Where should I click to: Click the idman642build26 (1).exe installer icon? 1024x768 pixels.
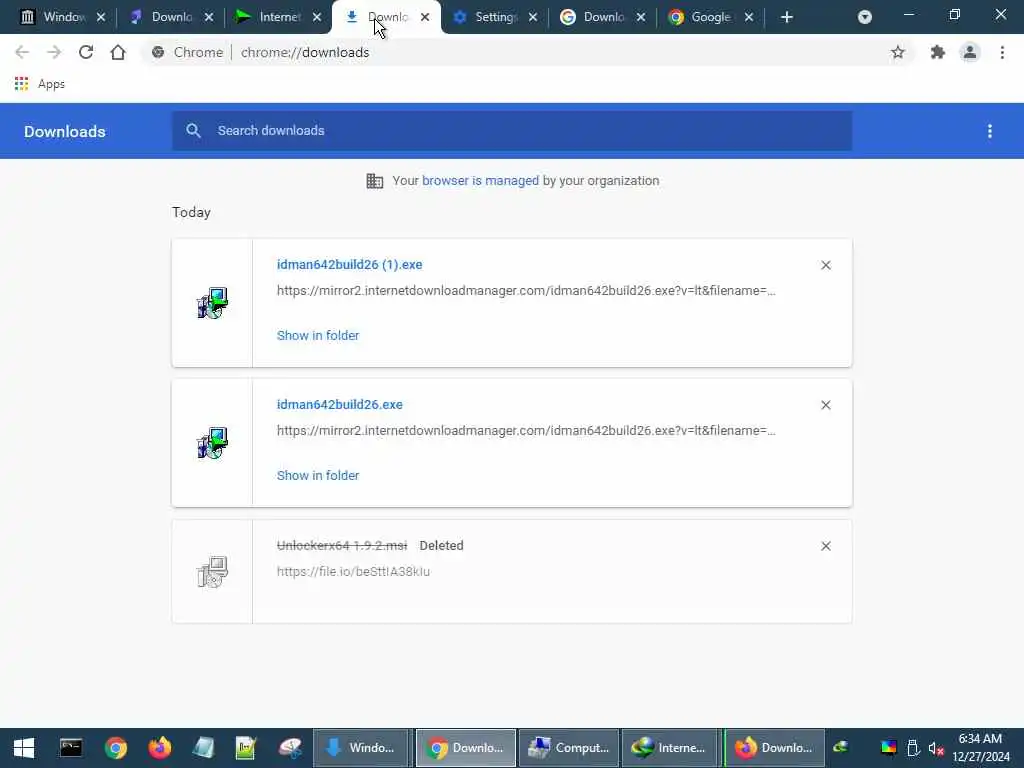point(212,303)
